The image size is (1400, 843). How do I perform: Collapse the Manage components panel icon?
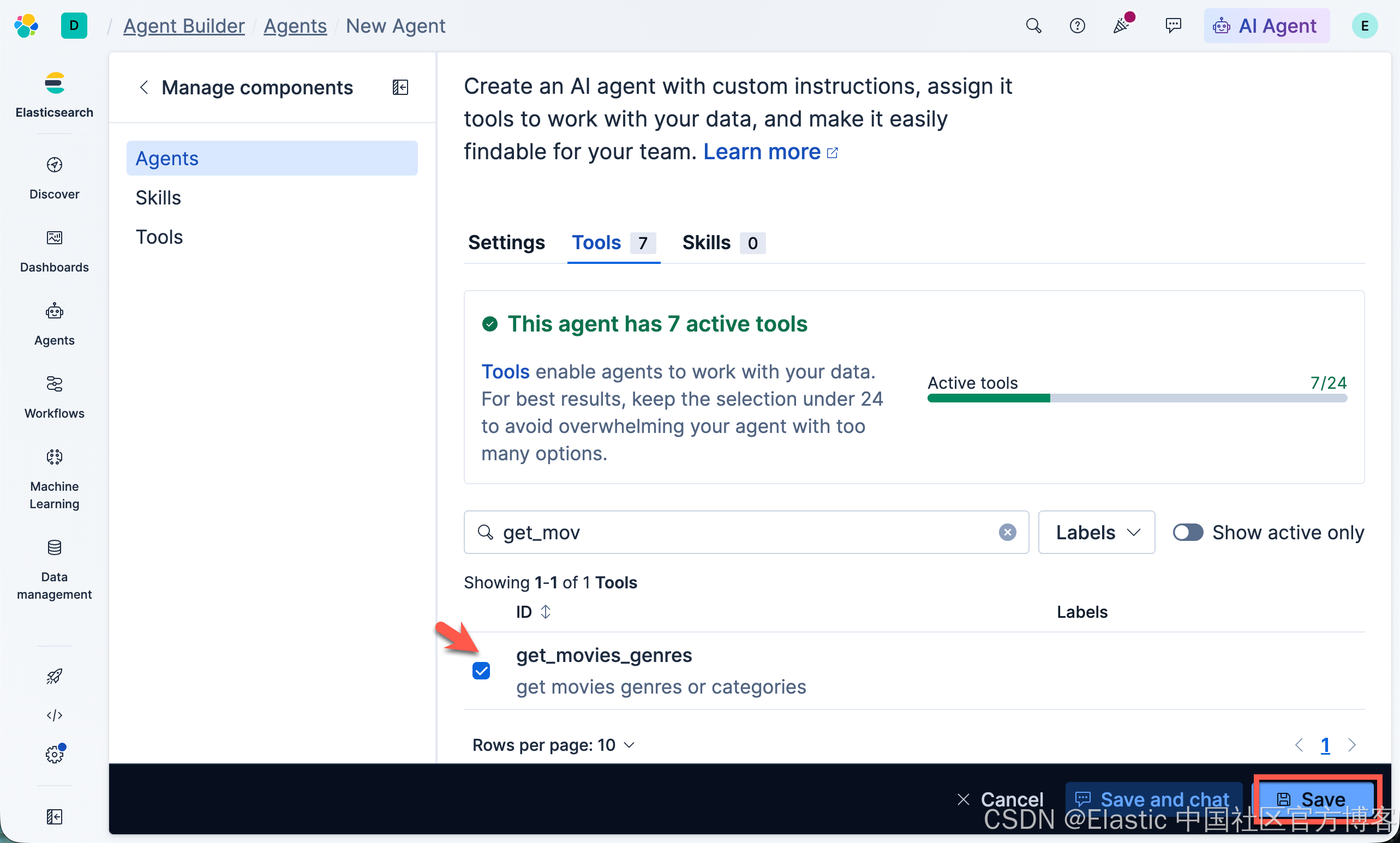click(400, 87)
